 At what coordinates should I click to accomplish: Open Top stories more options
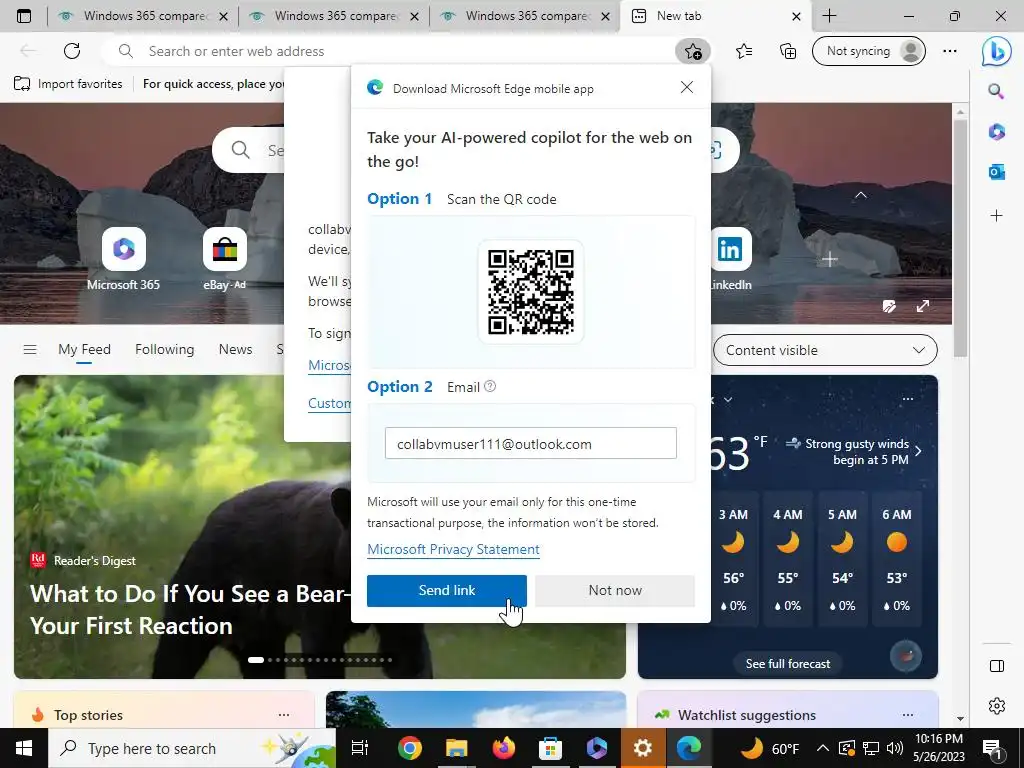tap(283, 715)
